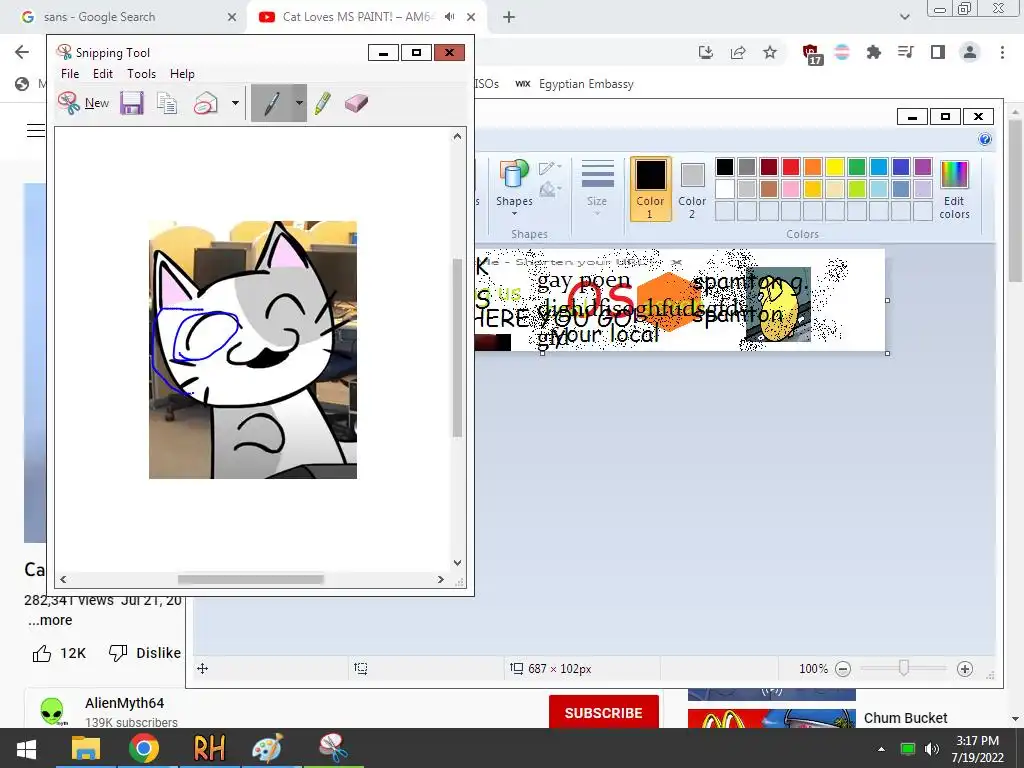The height and width of the screenshot is (768, 1024).
Task: Open the Snipping Tool File menu
Action: point(70,74)
